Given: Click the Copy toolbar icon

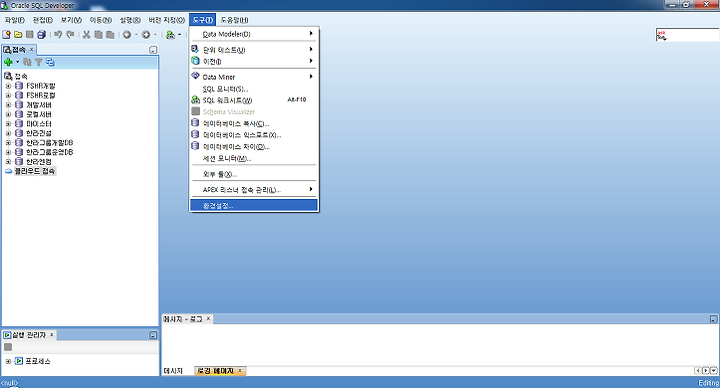Looking at the screenshot, I should 98,34.
